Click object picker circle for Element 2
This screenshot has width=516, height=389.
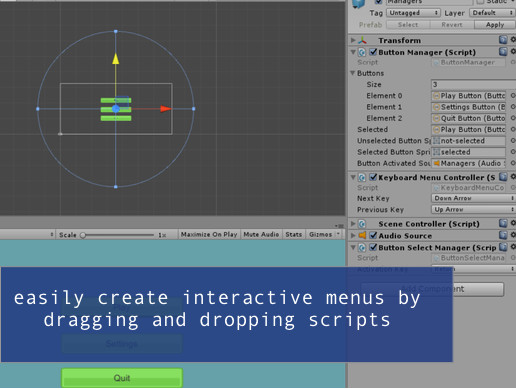513,118
